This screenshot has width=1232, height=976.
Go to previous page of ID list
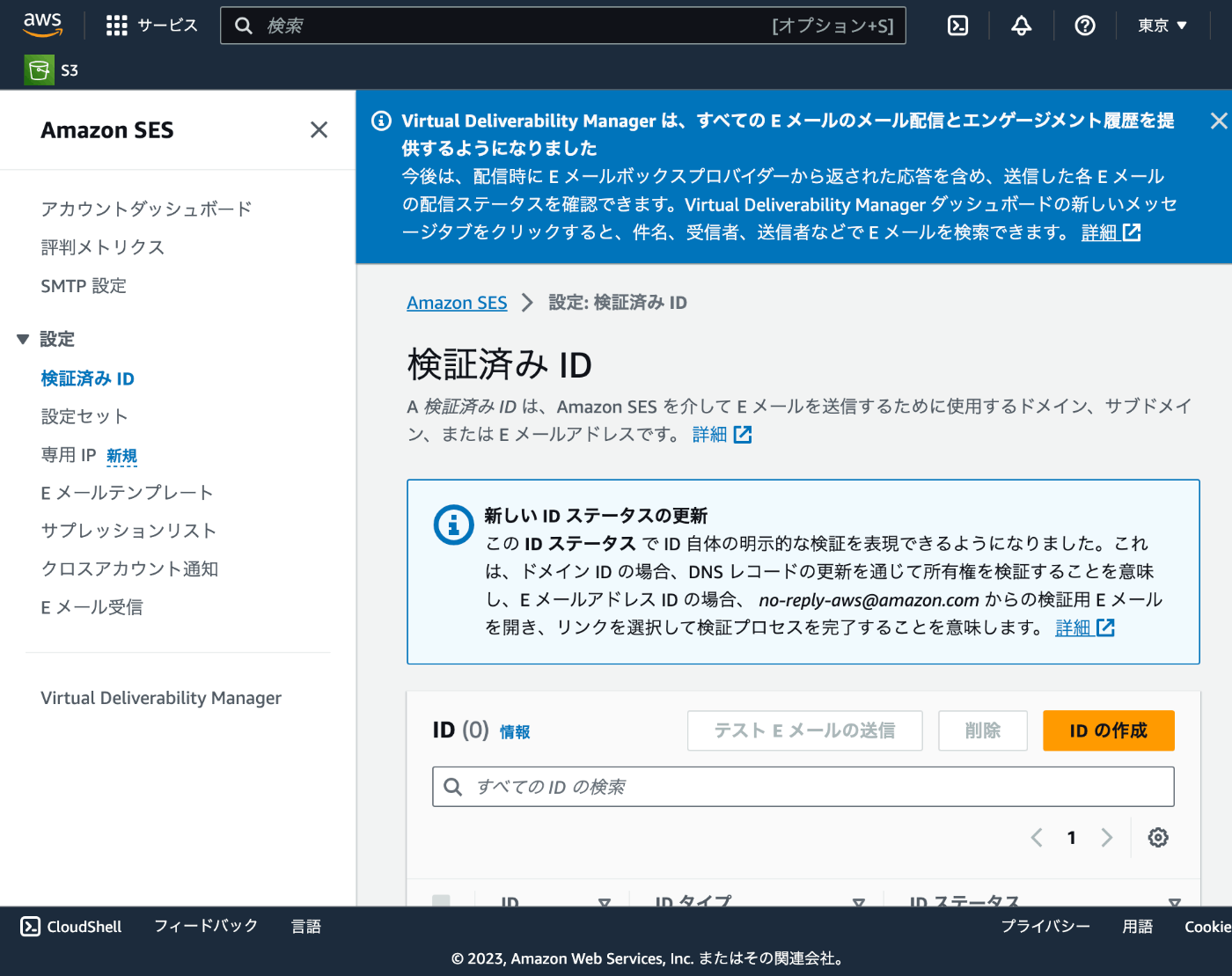pyautogui.click(x=1037, y=837)
